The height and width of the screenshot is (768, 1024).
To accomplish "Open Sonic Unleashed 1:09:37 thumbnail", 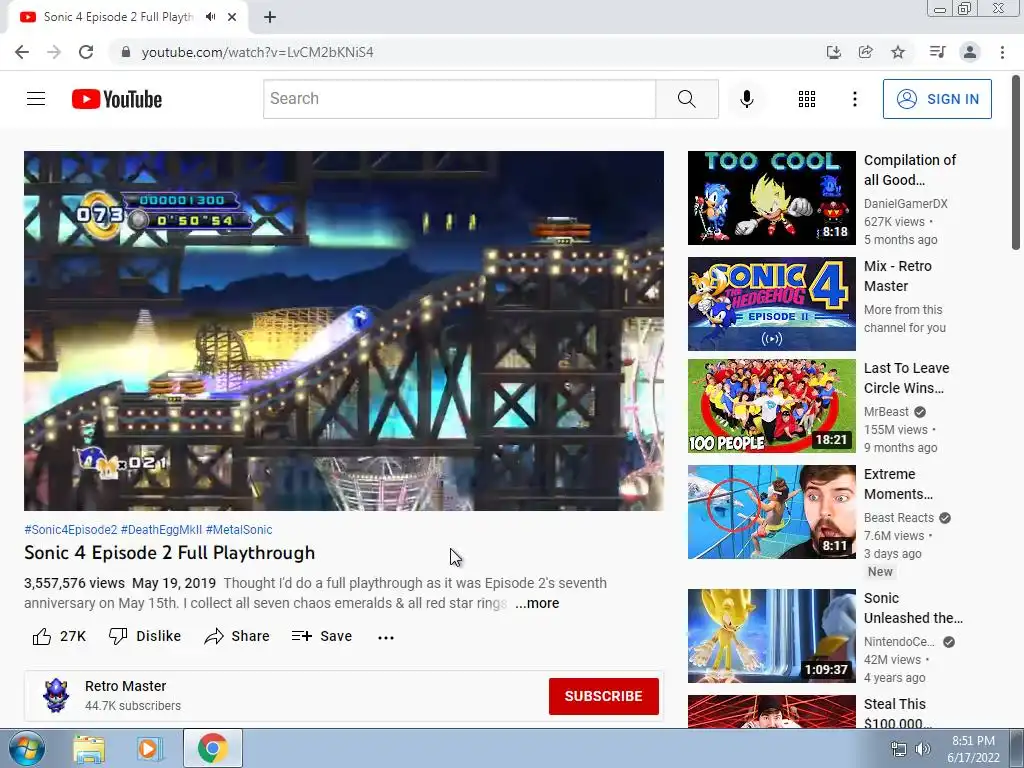I will tap(771, 636).
